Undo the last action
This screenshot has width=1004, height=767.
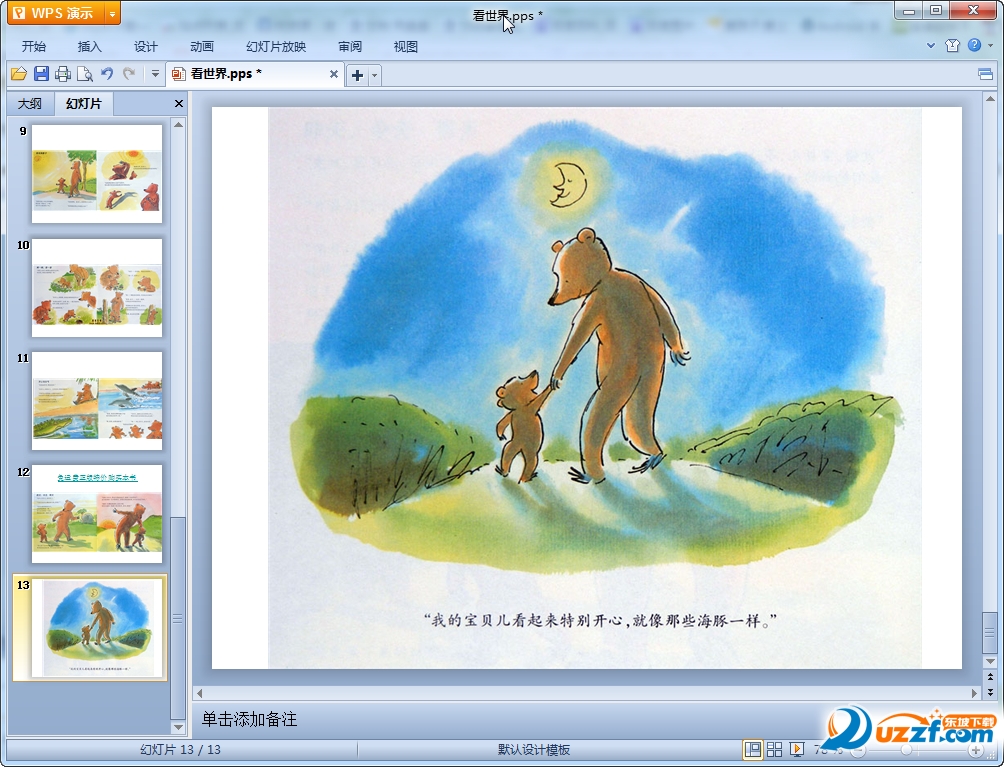107,74
